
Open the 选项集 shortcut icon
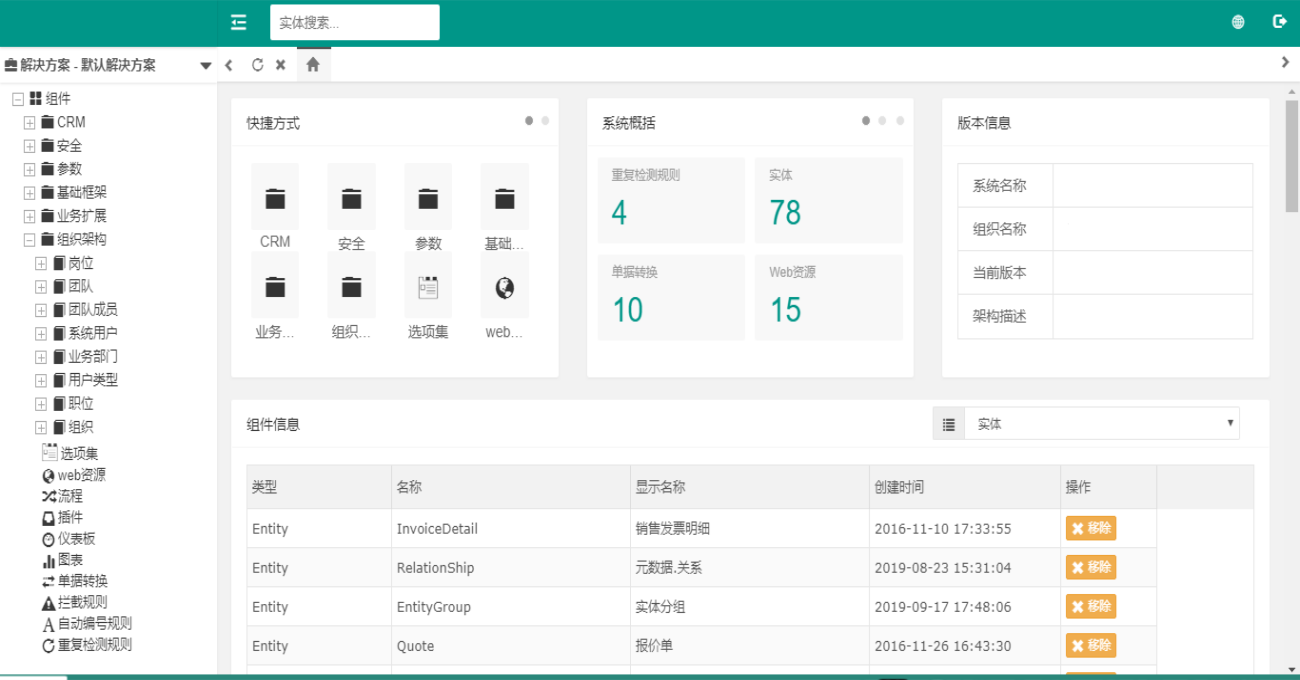coord(428,287)
